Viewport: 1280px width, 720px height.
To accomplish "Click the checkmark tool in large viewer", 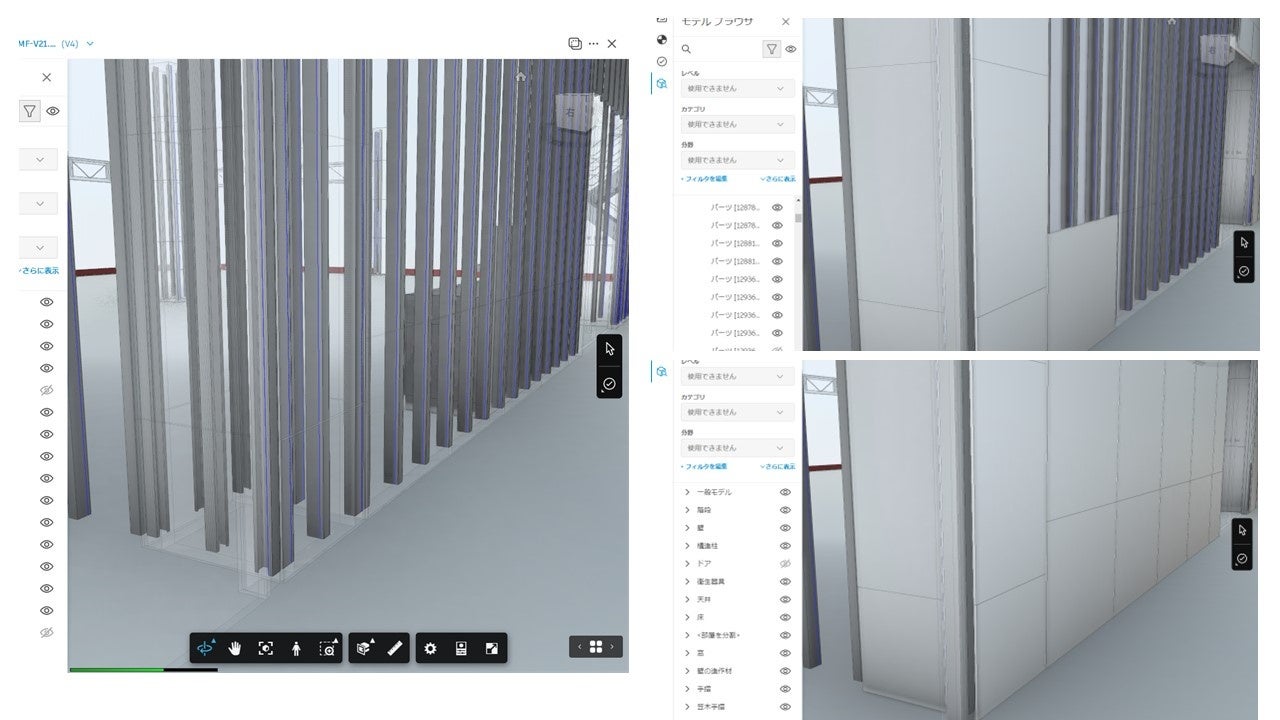I will [609, 383].
